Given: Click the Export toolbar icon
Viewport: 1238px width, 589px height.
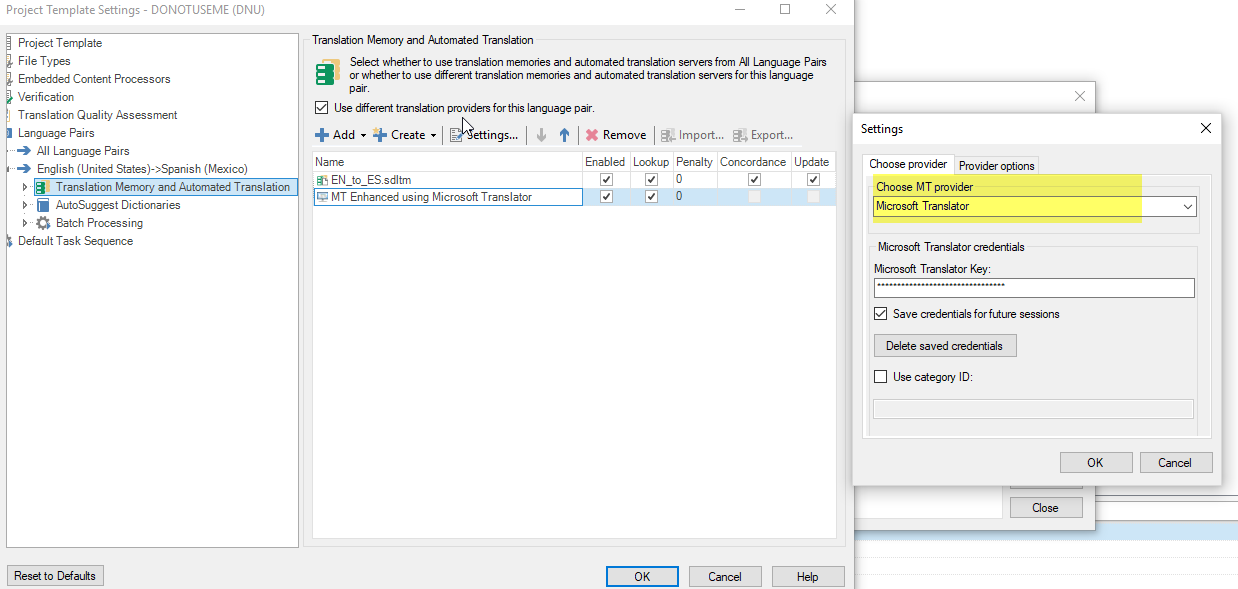Looking at the screenshot, I should pos(741,135).
